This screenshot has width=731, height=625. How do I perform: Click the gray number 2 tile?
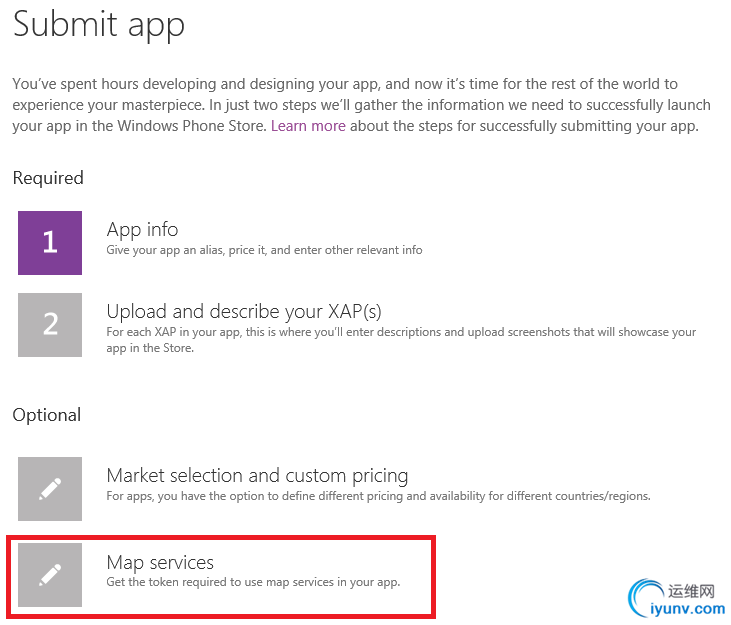(50, 325)
